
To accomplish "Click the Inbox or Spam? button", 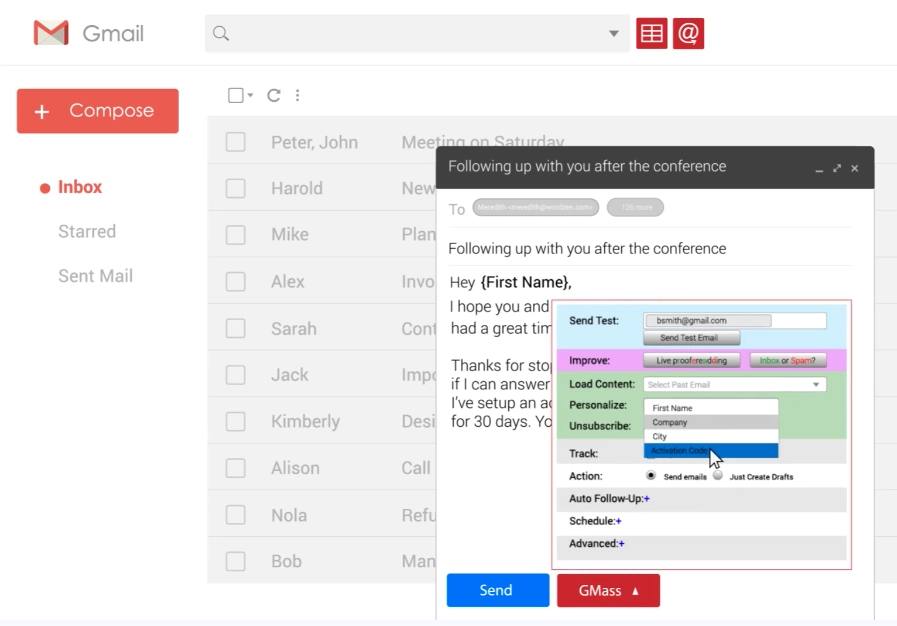I will pyautogui.click(x=788, y=360).
